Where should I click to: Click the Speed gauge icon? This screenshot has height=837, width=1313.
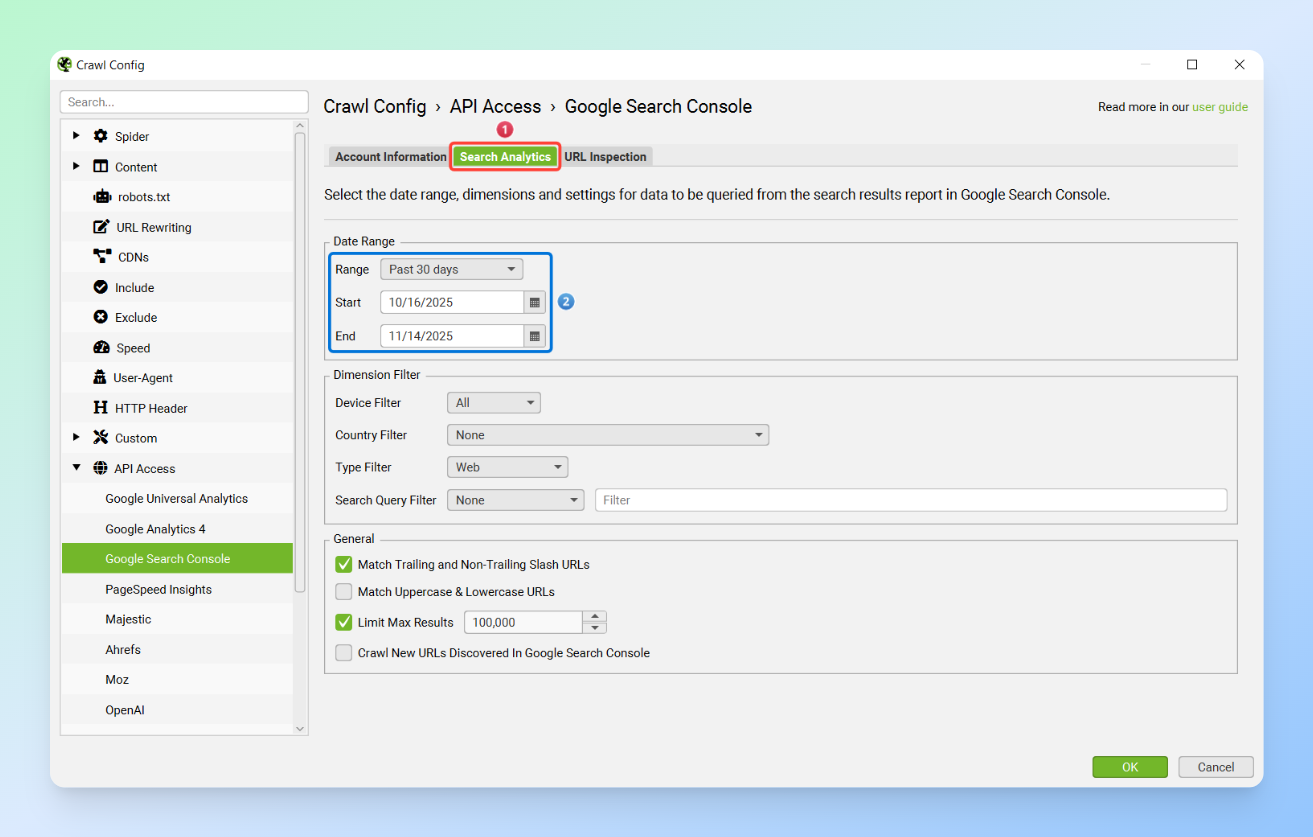(101, 348)
